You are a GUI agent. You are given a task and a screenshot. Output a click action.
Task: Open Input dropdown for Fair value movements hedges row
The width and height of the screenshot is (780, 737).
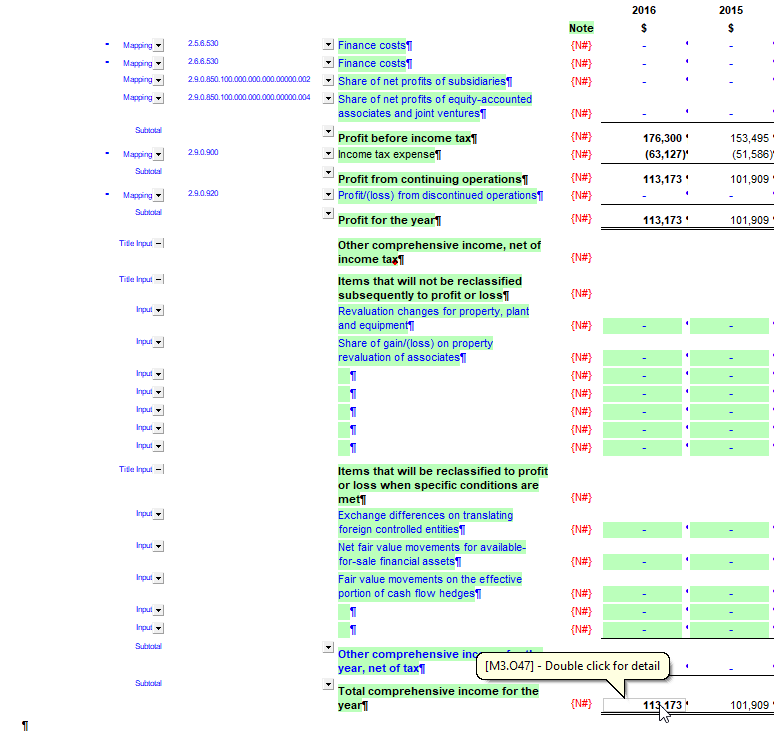point(158,578)
